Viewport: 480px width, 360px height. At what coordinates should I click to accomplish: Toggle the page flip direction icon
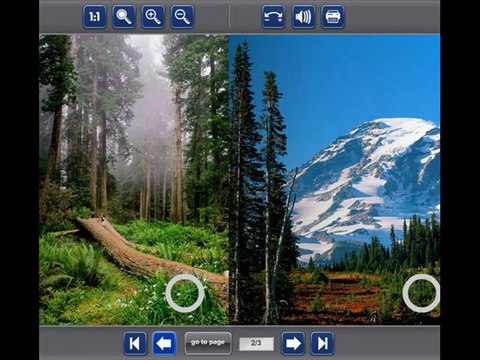(x=273, y=17)
